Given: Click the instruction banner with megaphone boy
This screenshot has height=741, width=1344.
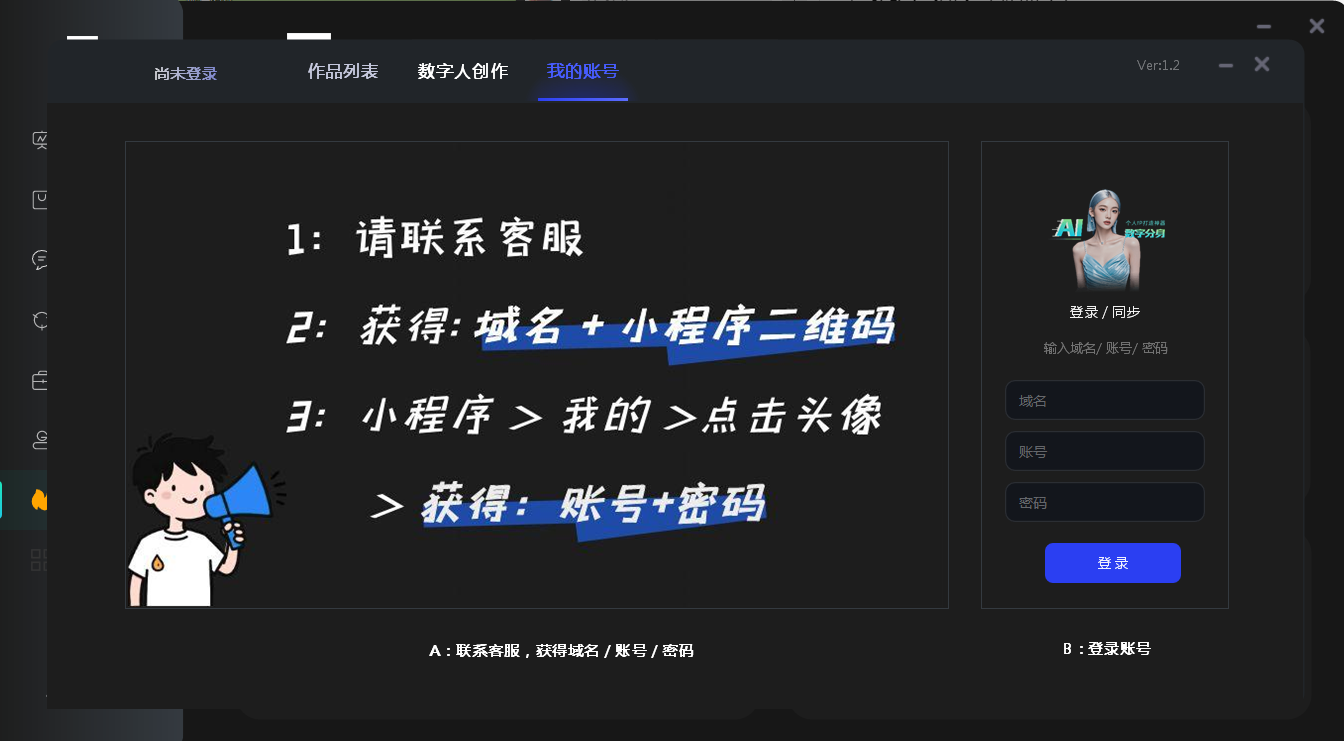Looking at the screenshot, I should 536,374.
